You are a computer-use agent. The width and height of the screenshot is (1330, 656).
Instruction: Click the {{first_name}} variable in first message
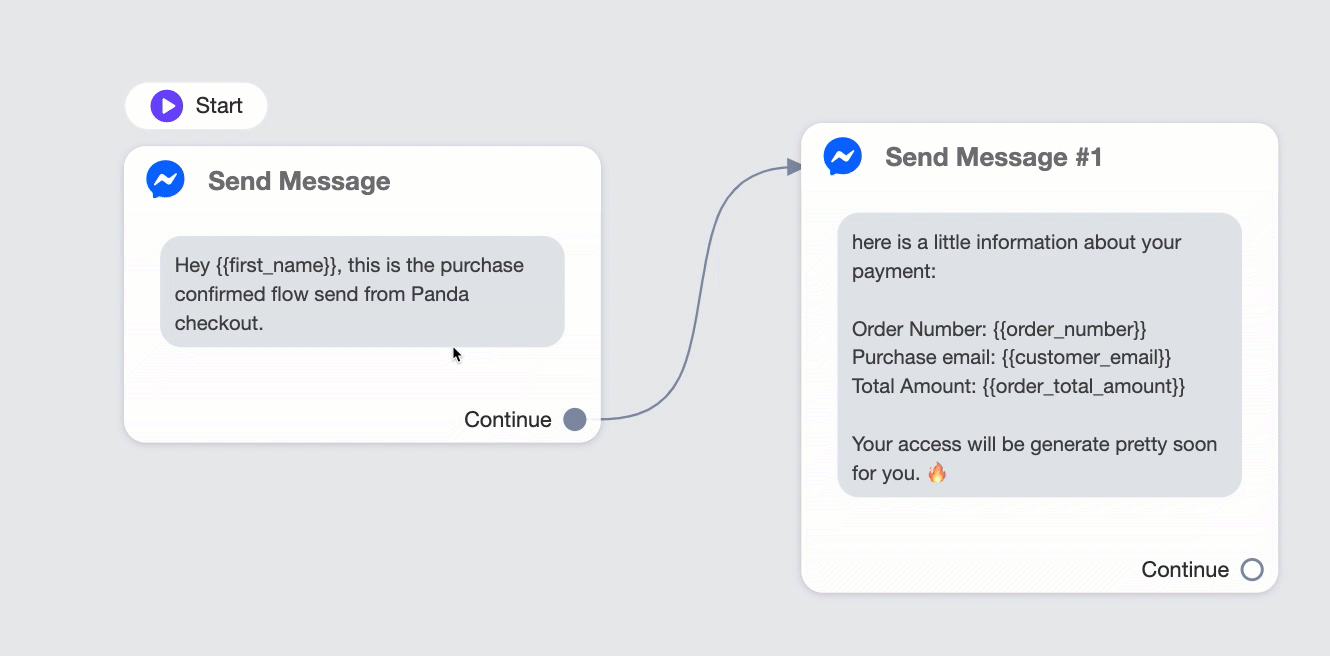pyautogui.click(x=276, y=266)
